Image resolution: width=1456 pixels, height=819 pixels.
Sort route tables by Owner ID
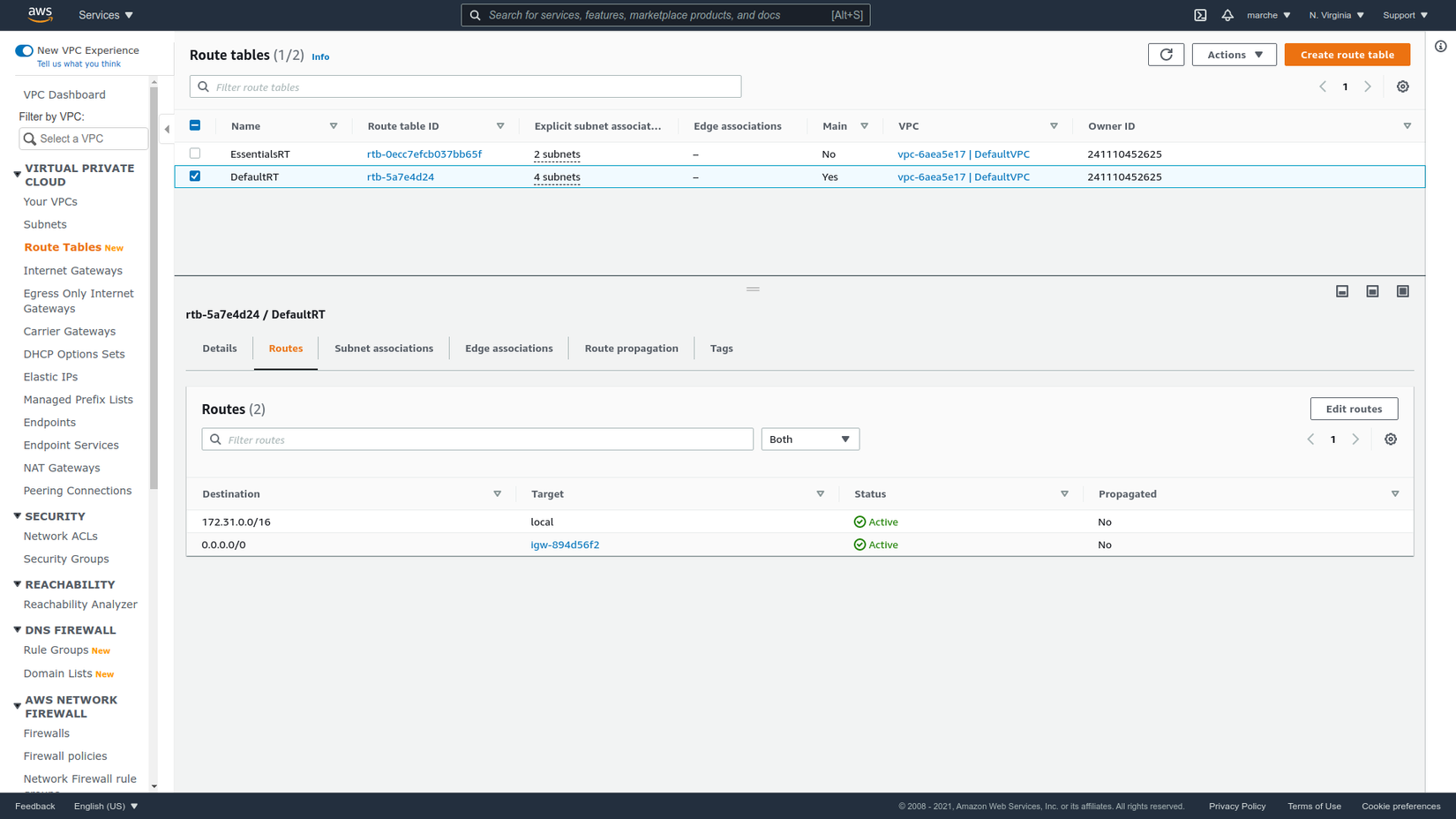[x=1407, y=126]
